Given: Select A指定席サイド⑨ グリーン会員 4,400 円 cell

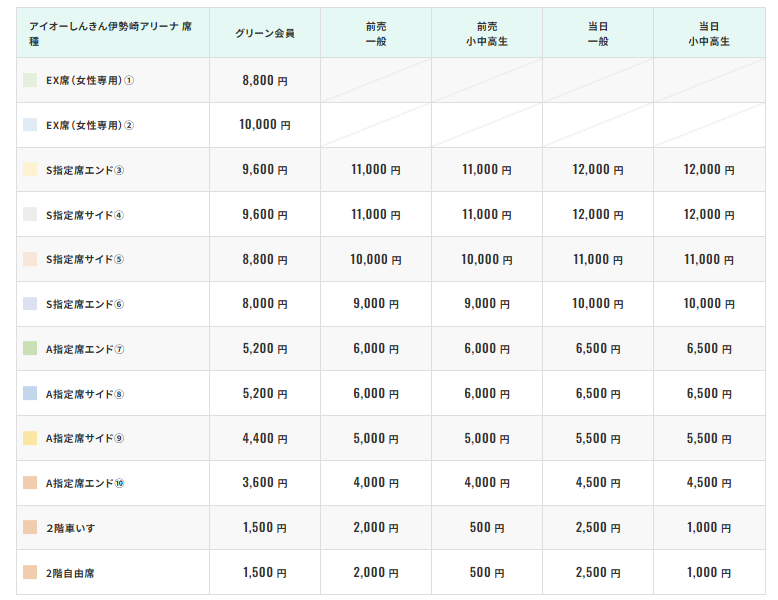Looking at the screenshot, I should click(x=264, y=438).
